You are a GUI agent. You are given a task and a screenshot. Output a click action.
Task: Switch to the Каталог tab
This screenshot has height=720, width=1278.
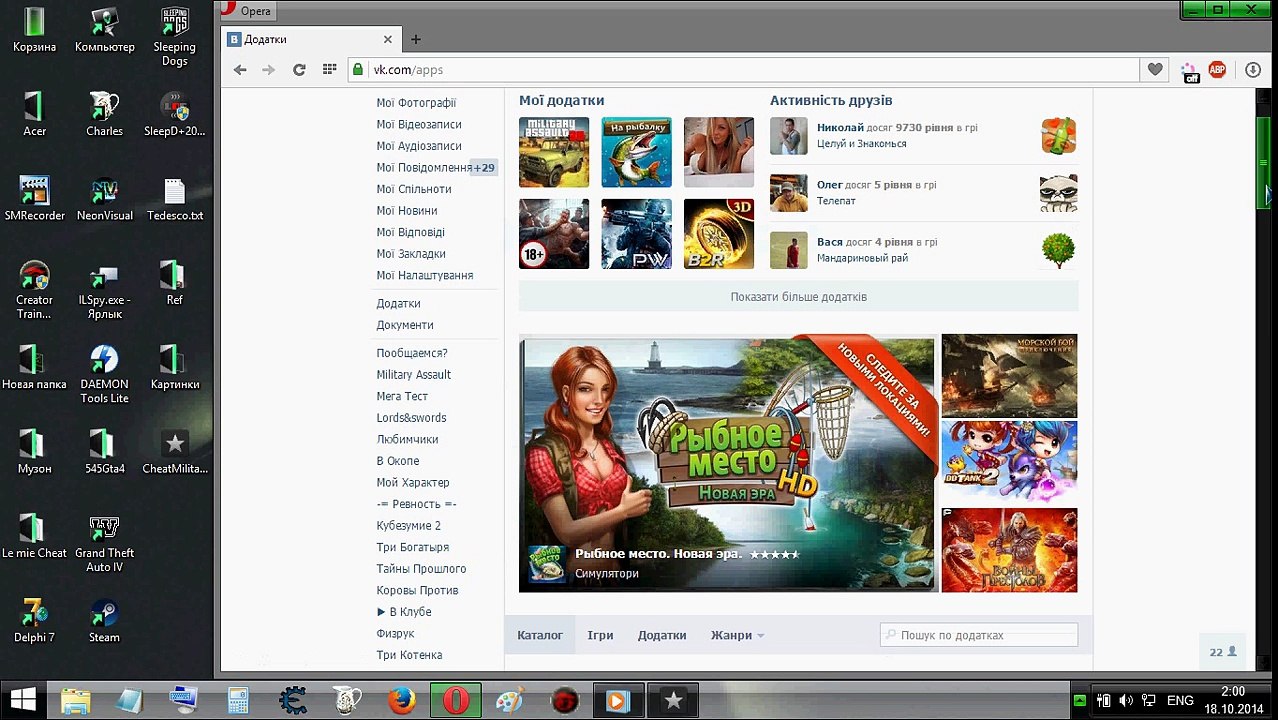(x=540, y=635)
